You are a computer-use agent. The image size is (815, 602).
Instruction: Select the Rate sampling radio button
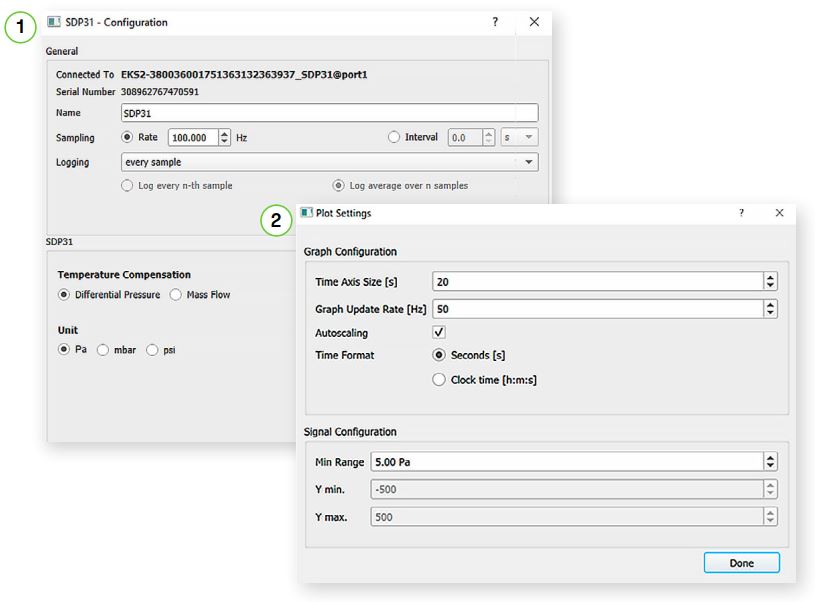click(127, 137)
